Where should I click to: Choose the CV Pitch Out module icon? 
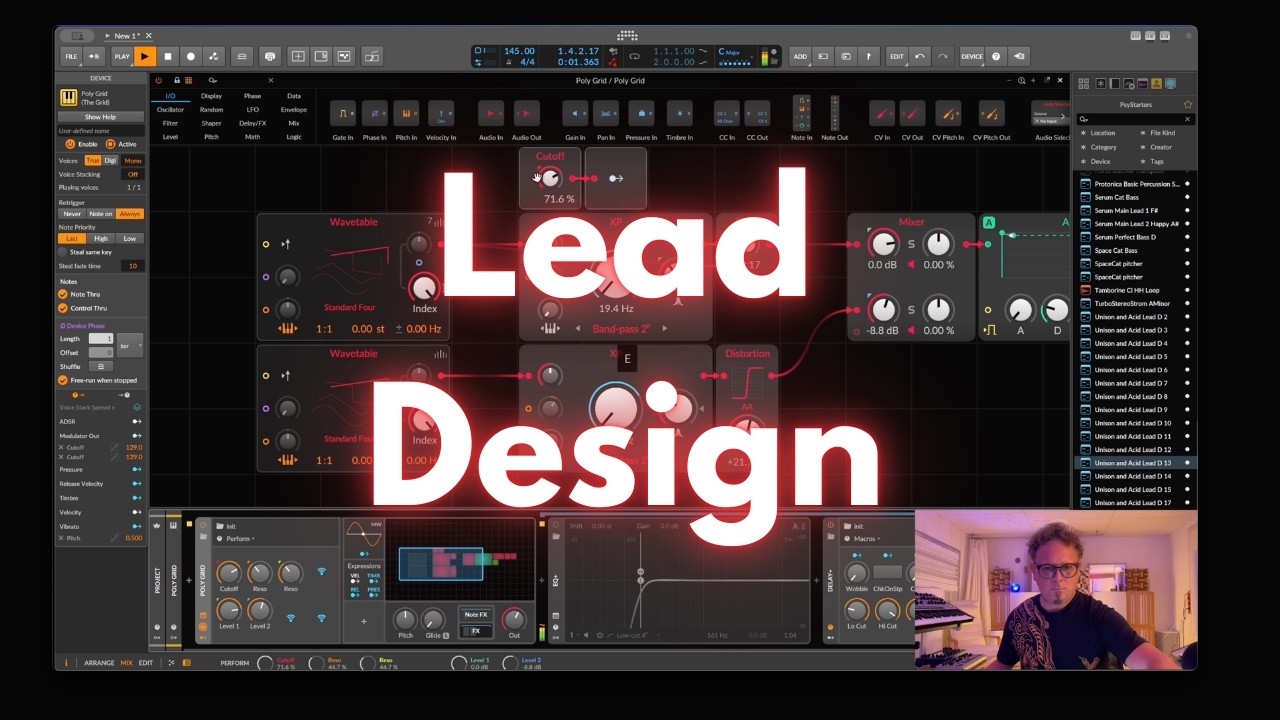point(991,113)
